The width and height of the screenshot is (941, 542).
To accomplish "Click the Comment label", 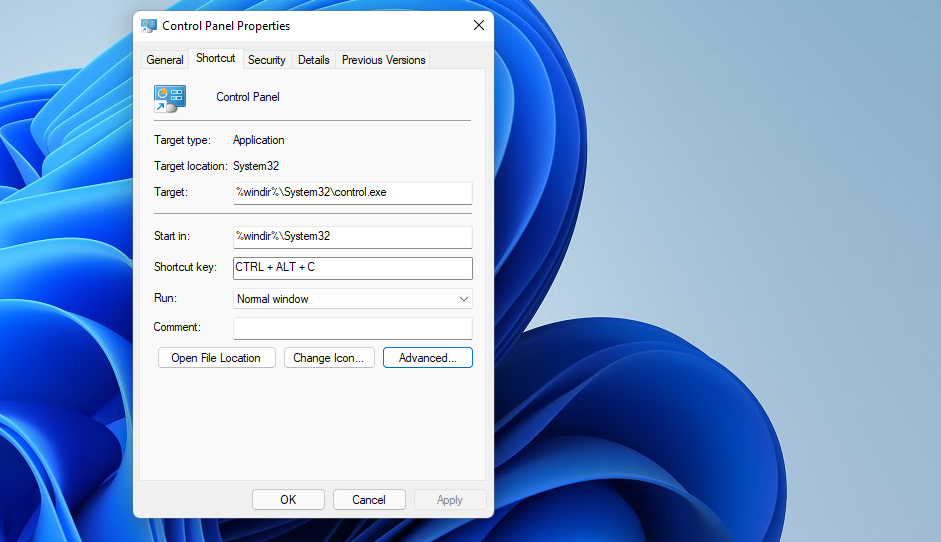I will 177,327.
